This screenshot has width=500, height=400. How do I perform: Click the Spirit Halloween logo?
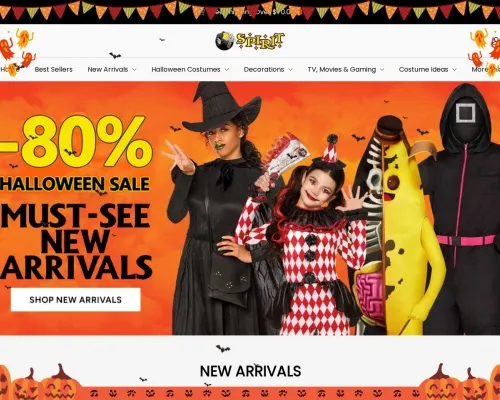(x=250, y=41)
